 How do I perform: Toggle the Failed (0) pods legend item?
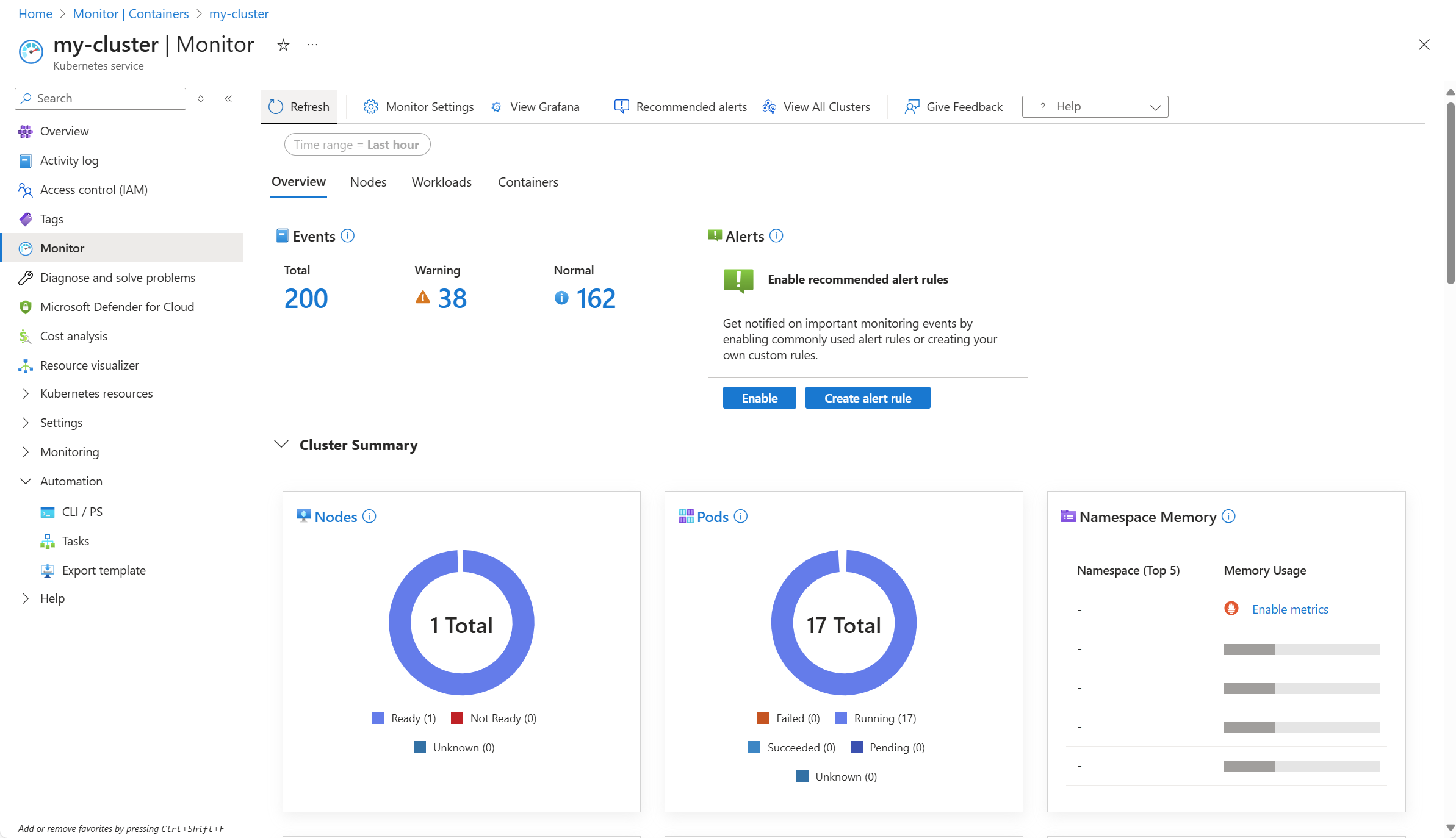[788, 718]
